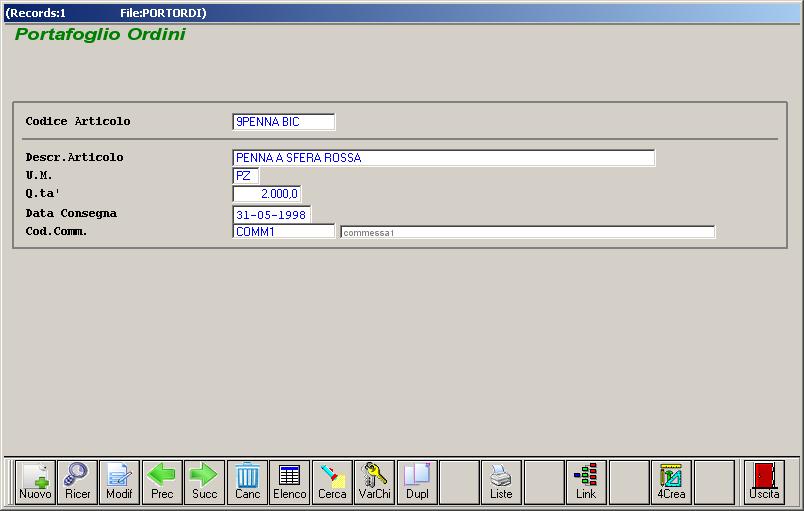Go to previous record with Prec
This screenshot has height=511, width=804.
coord(162,482)
